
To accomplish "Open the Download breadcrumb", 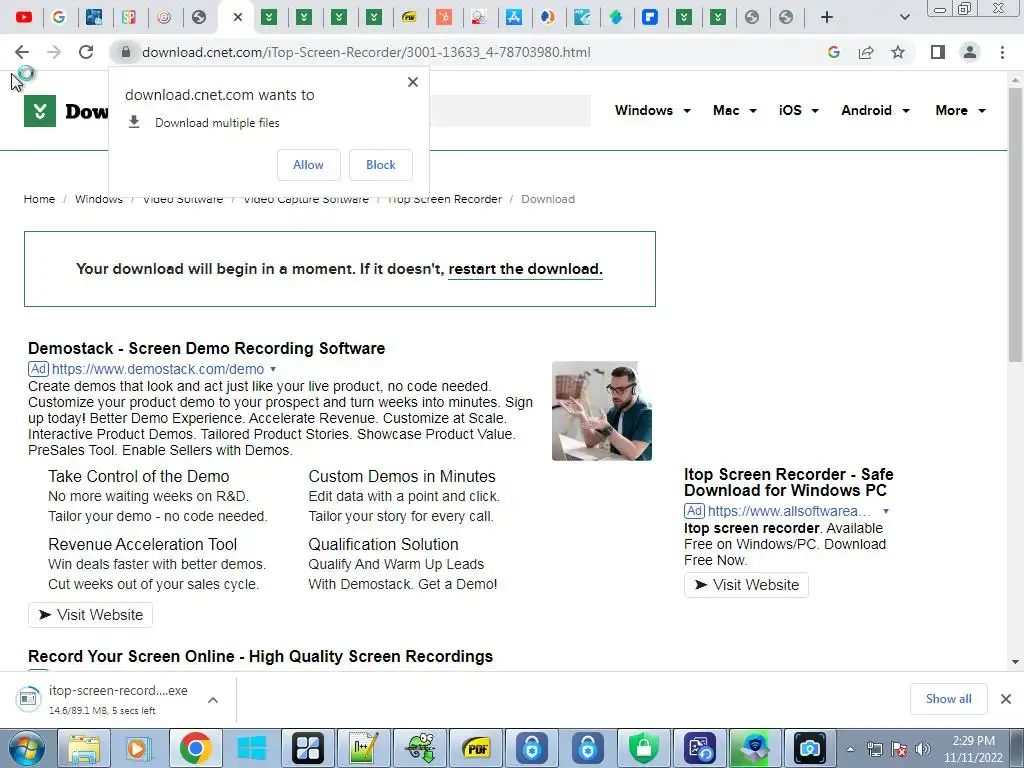I will [548, 199].
